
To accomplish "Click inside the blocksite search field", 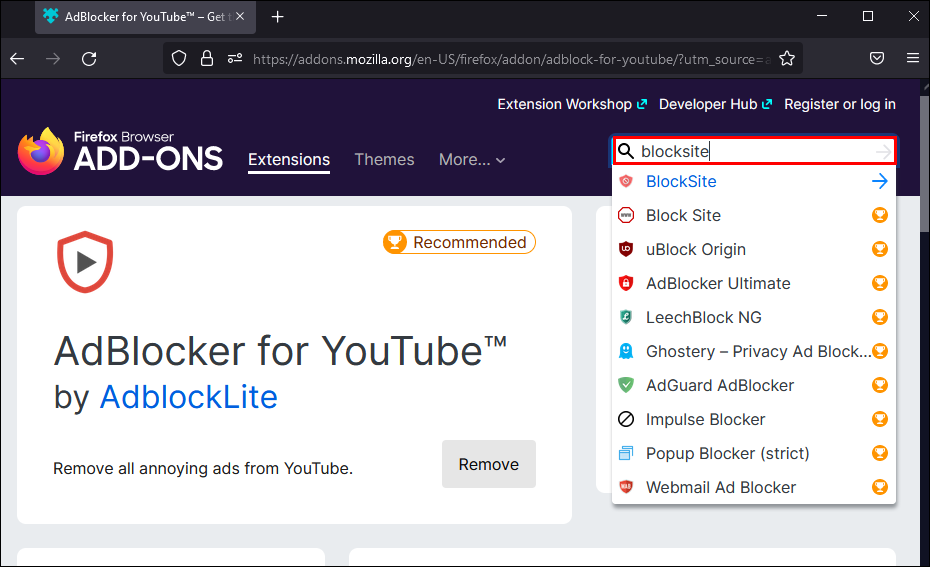I will pyautogui.click(x=754, y=151).
